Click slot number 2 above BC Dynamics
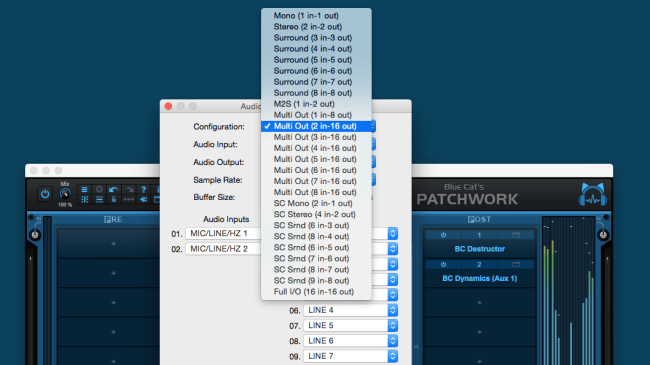Image resolution: width=650 pixels, height=365 pixels. click(x=479, y=265)
